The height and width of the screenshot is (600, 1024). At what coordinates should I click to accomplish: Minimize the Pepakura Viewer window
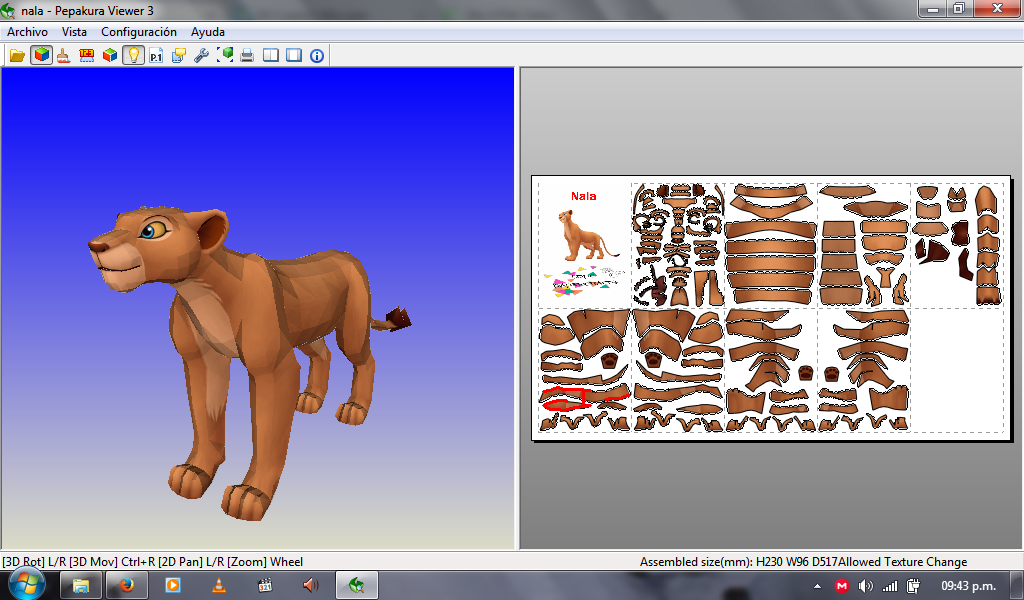933,8
